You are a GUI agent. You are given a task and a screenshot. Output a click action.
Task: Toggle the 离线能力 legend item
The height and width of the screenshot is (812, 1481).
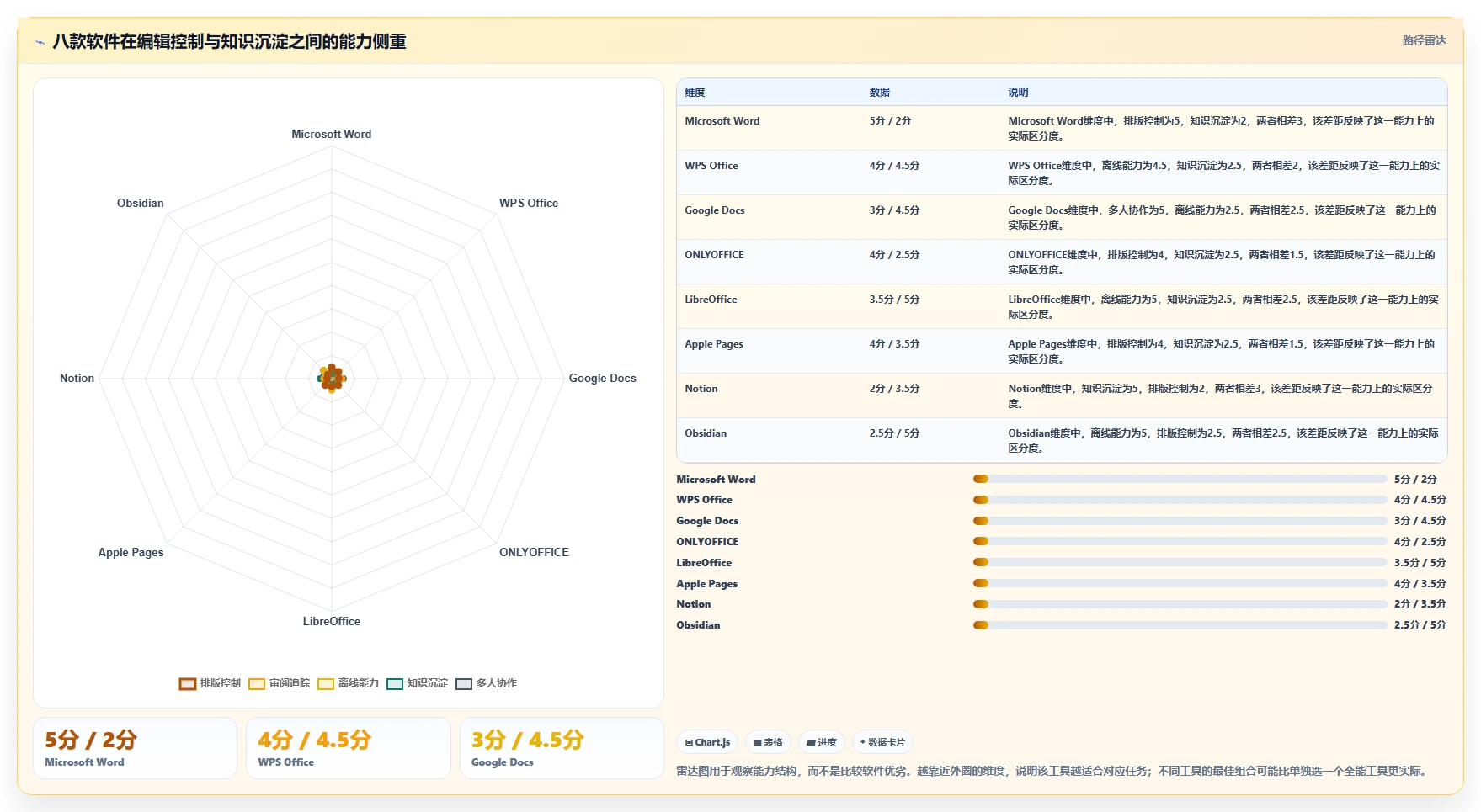coord(349,683)
